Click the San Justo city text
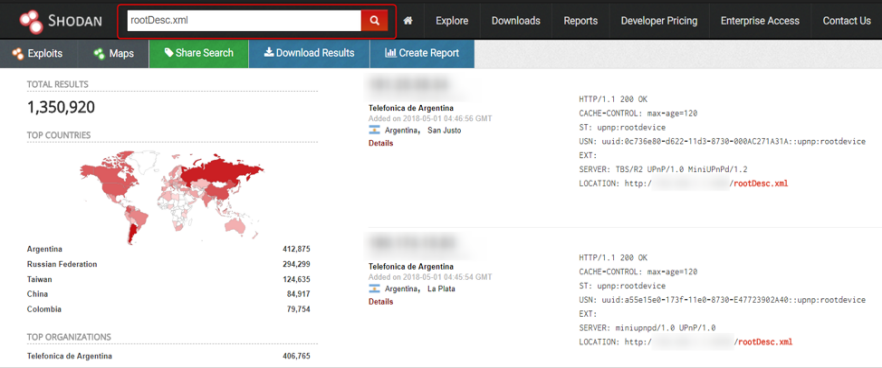 (x=444, y=130)
